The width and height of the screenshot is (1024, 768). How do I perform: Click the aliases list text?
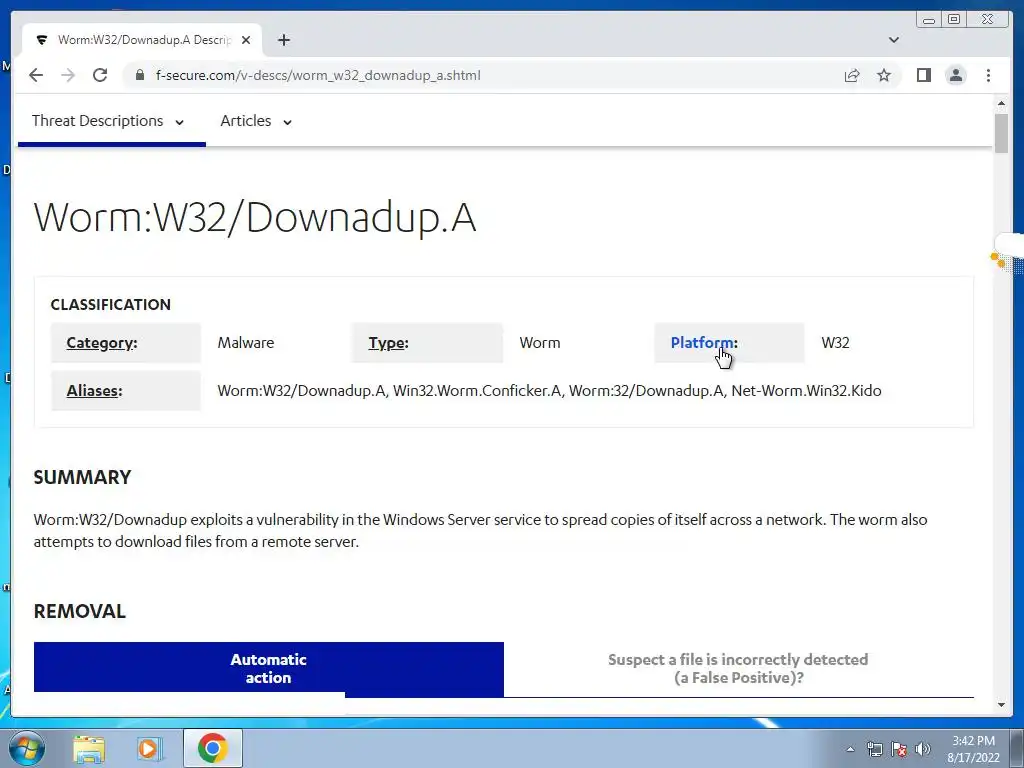[x=549, y=391]
